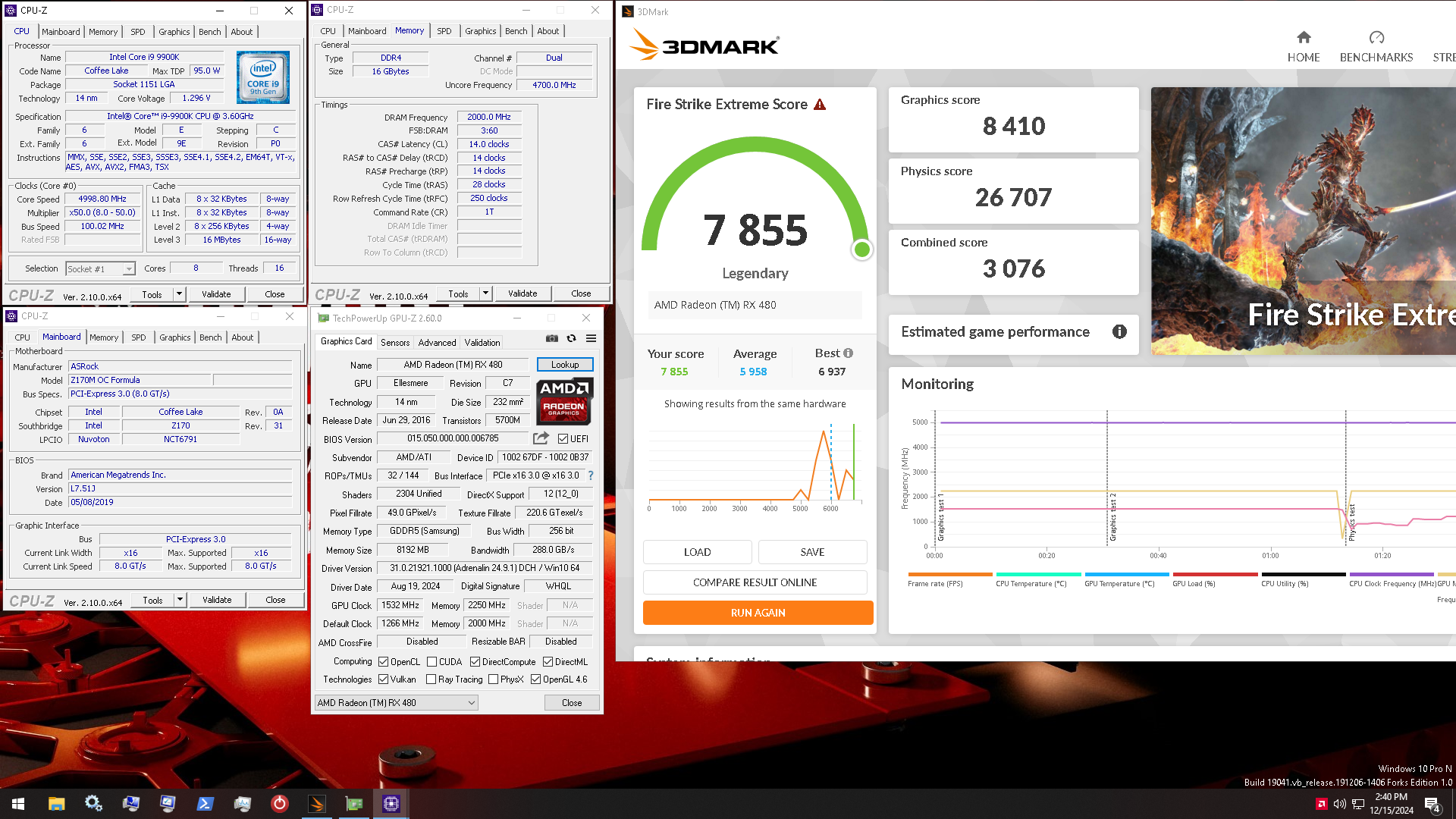This screenshot has height=819, width=1456.
Task: Click the GPU Temperature blue legend swatch
Action: point(1126,574)
